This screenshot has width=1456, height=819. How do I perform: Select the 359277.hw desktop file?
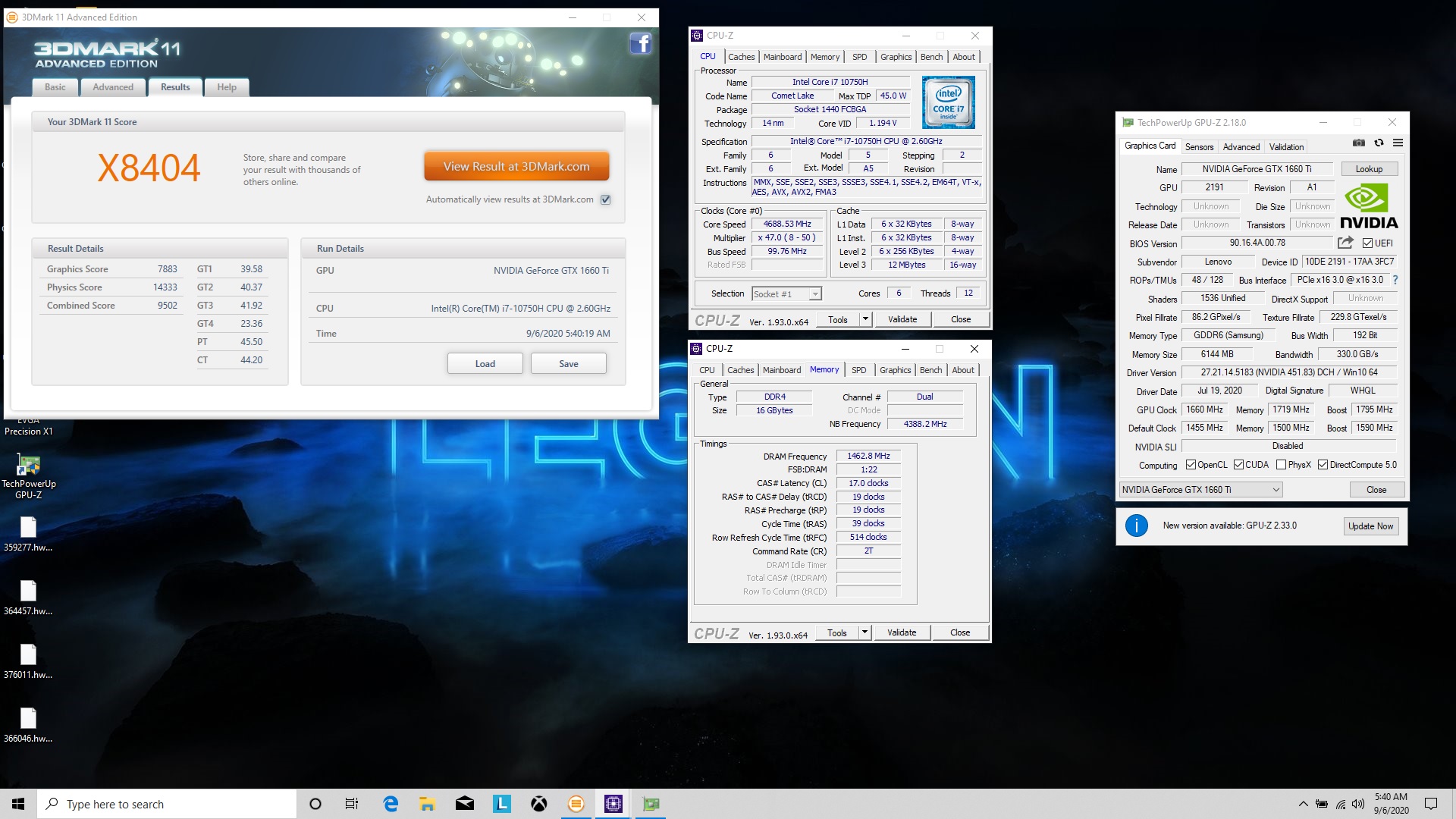(28, 534)
